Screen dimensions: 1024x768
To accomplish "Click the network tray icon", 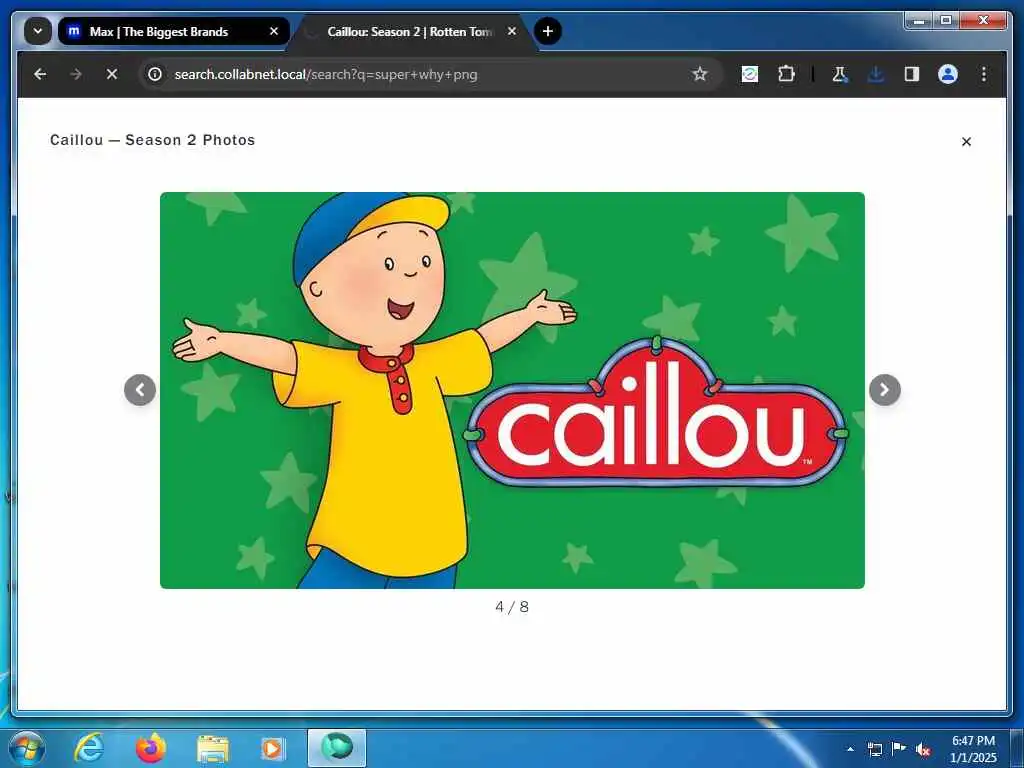I will 874,749.
